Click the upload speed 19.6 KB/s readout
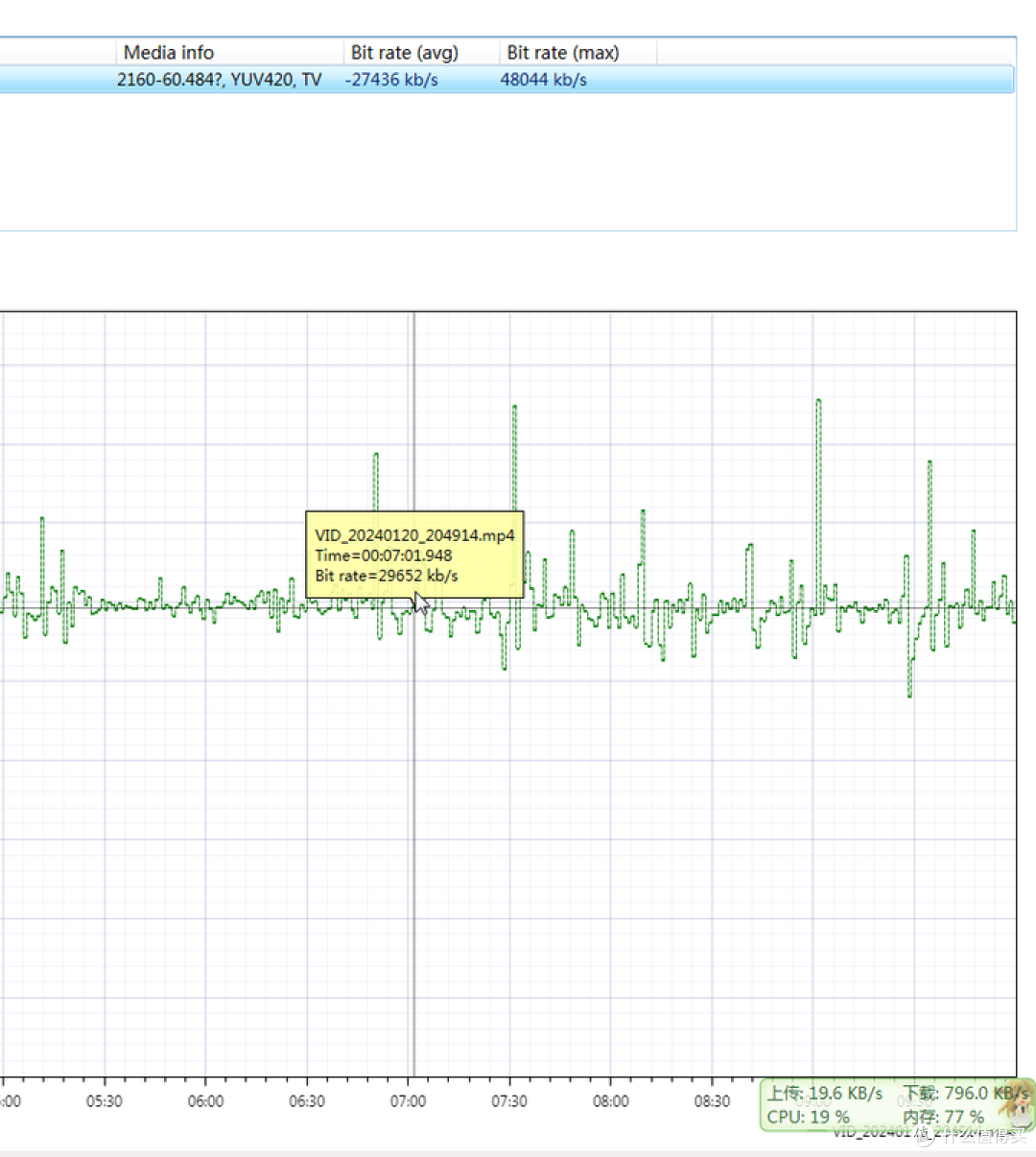Image resolution: width=1036 pixels, height=1157 pixels. (x=825, y=1093)
